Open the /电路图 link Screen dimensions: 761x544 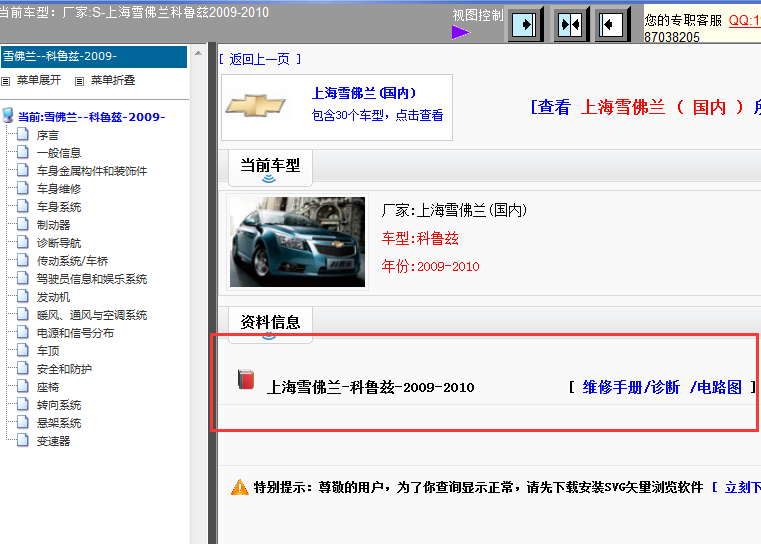coord(715,387)
